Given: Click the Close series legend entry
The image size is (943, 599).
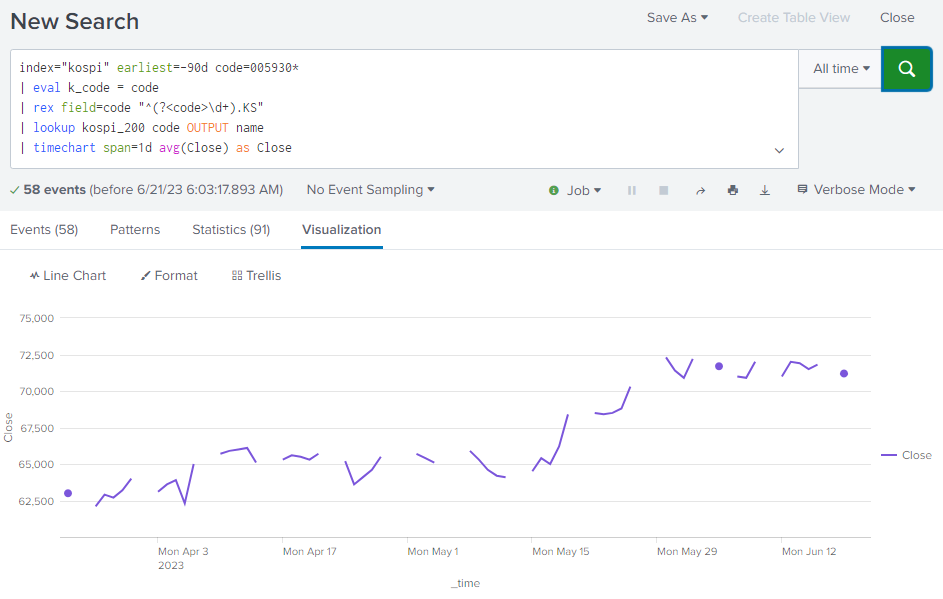Looking at the screenshot, I should pos(906,455).
